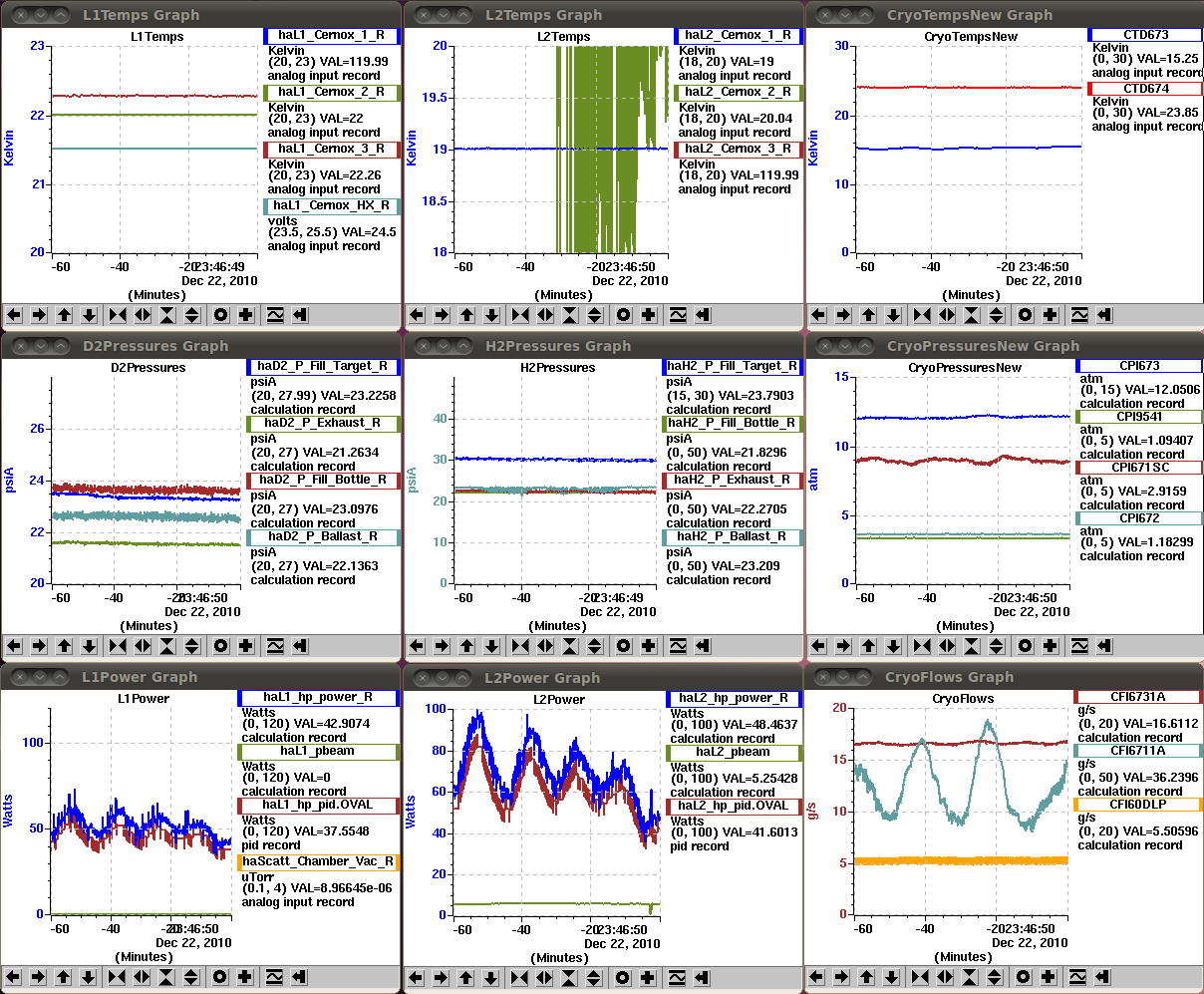This screenshot has width=1204, height=994.
Task: Select the CPI671SC legend label
Action: (x=1140, y=467)
